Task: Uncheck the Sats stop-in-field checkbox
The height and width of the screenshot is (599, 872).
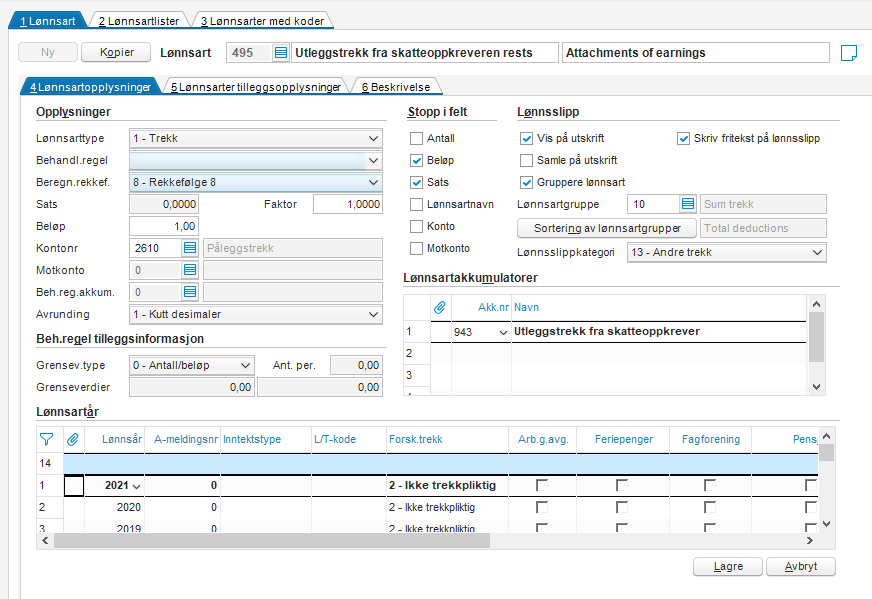Action: 416,182
